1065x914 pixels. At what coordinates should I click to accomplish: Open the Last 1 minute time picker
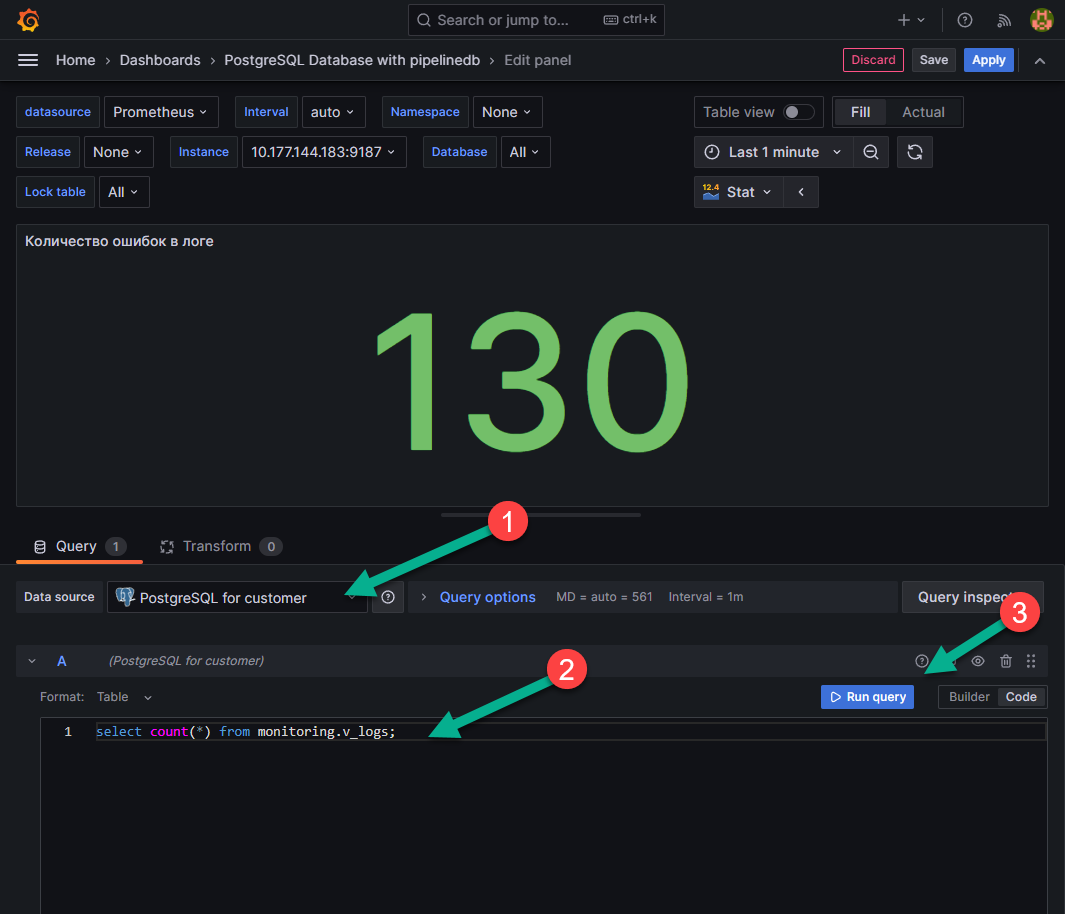773,152
